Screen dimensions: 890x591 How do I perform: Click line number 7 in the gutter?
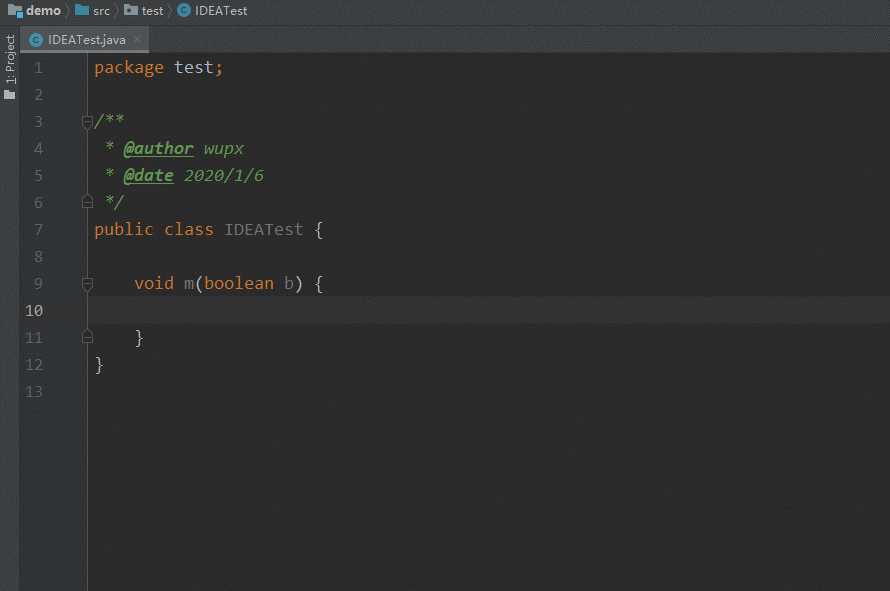(x=38, y=230)
